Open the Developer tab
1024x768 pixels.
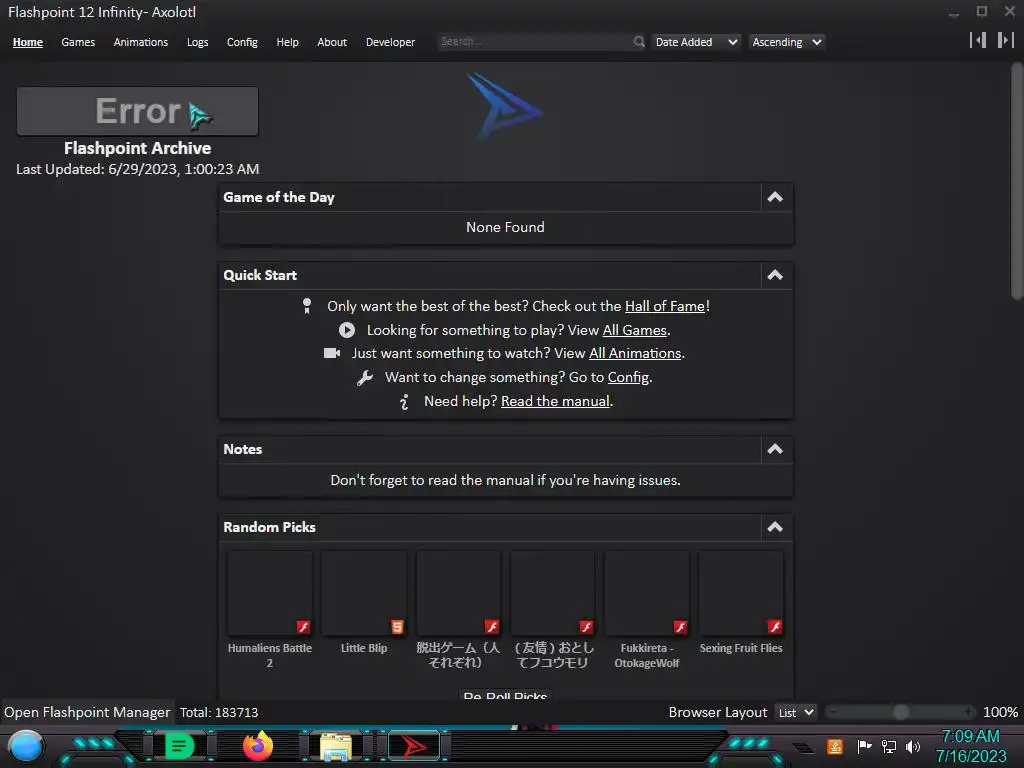tap(391, 42)
